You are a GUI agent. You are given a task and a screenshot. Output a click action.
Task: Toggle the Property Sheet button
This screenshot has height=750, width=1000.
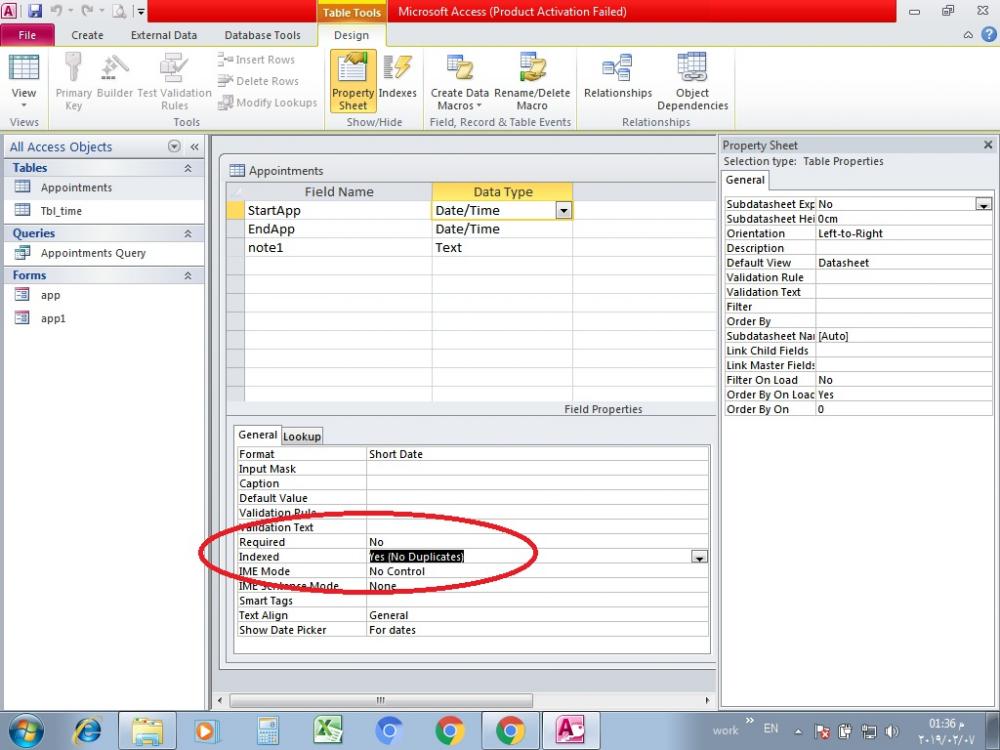coord(353,82)
